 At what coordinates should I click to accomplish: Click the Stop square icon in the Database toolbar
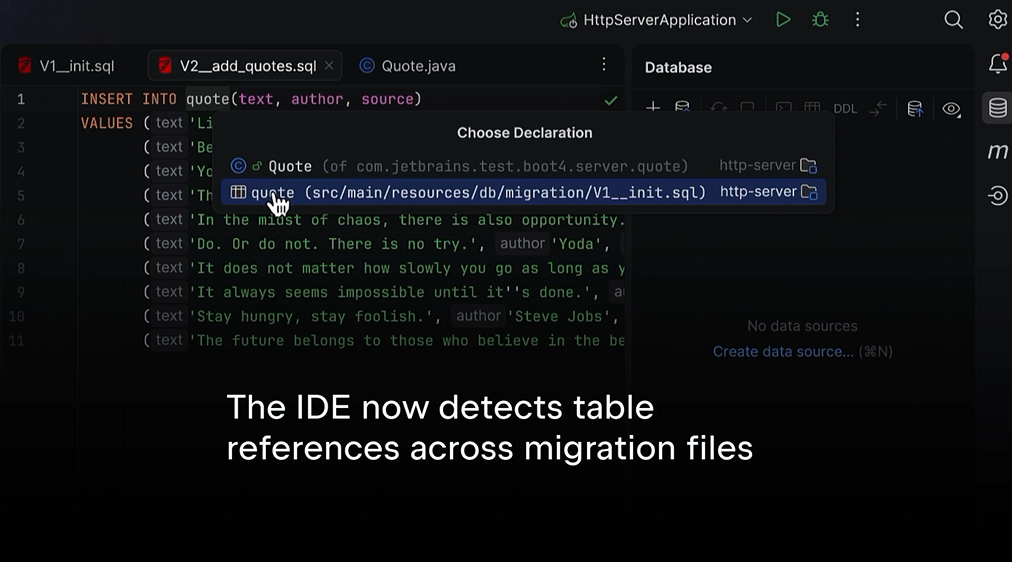point(747,108)
